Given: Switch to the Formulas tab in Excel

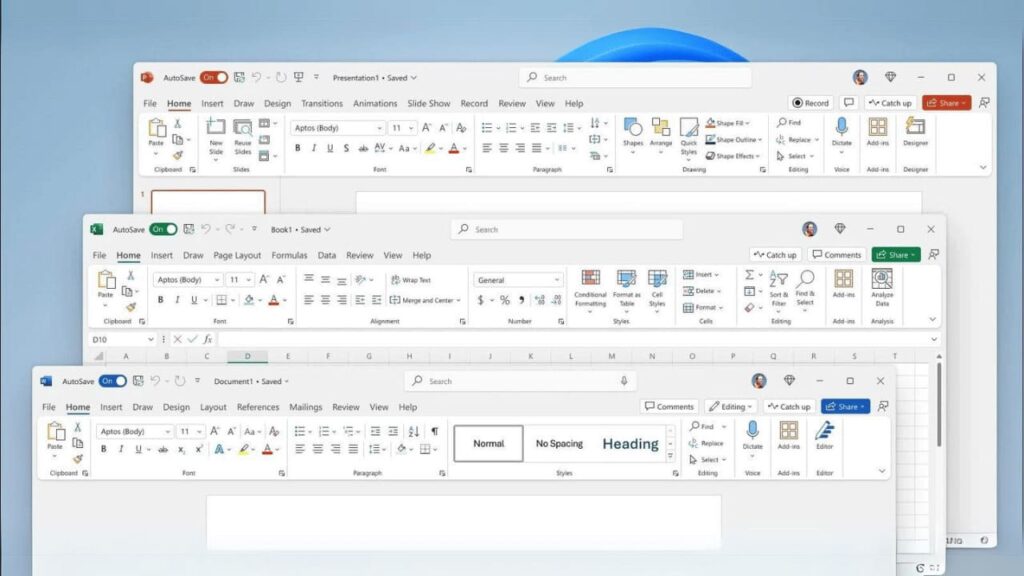Looking at the screenshot, I should pos(289,255).
